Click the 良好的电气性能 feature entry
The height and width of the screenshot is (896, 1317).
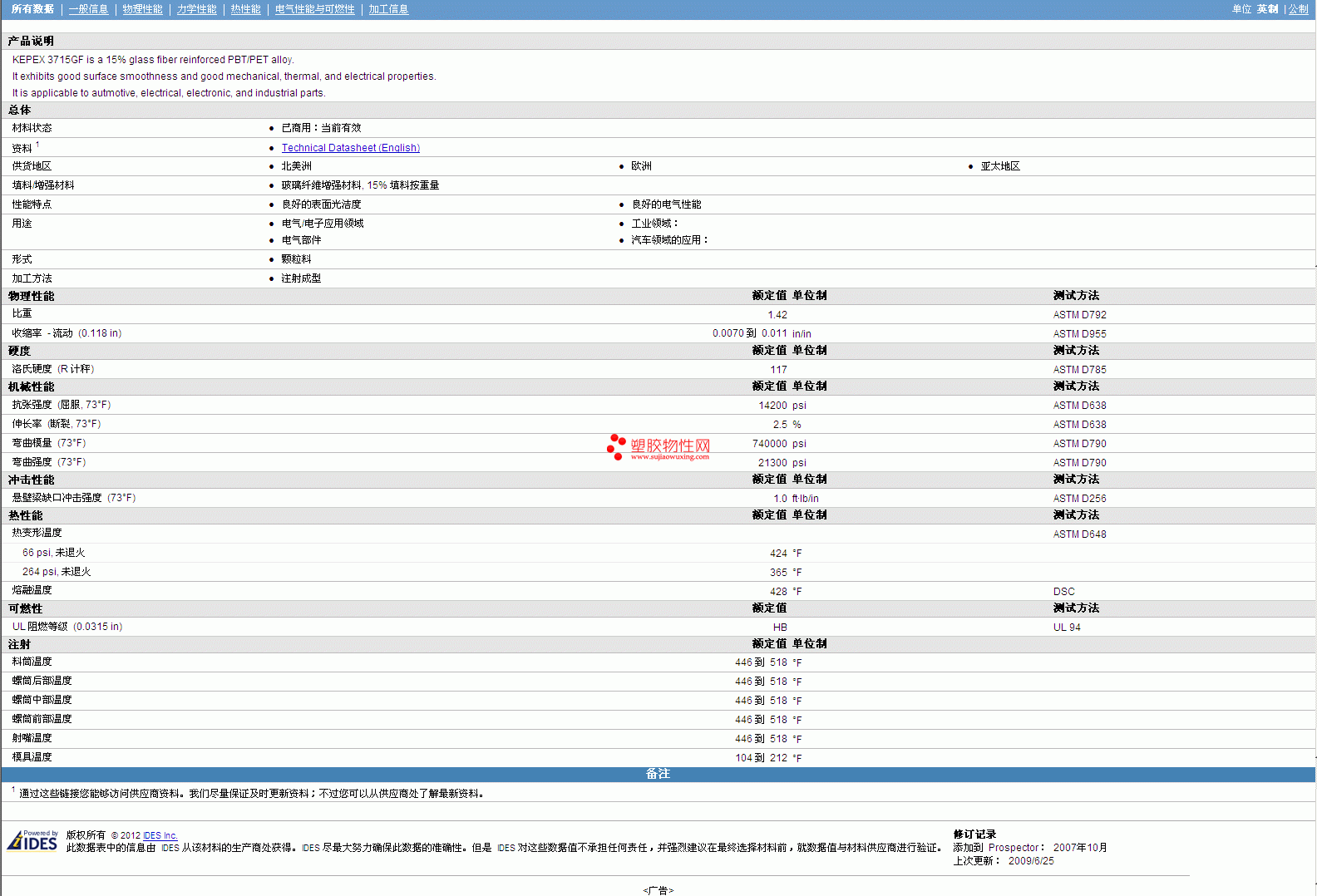pos(666,204)
